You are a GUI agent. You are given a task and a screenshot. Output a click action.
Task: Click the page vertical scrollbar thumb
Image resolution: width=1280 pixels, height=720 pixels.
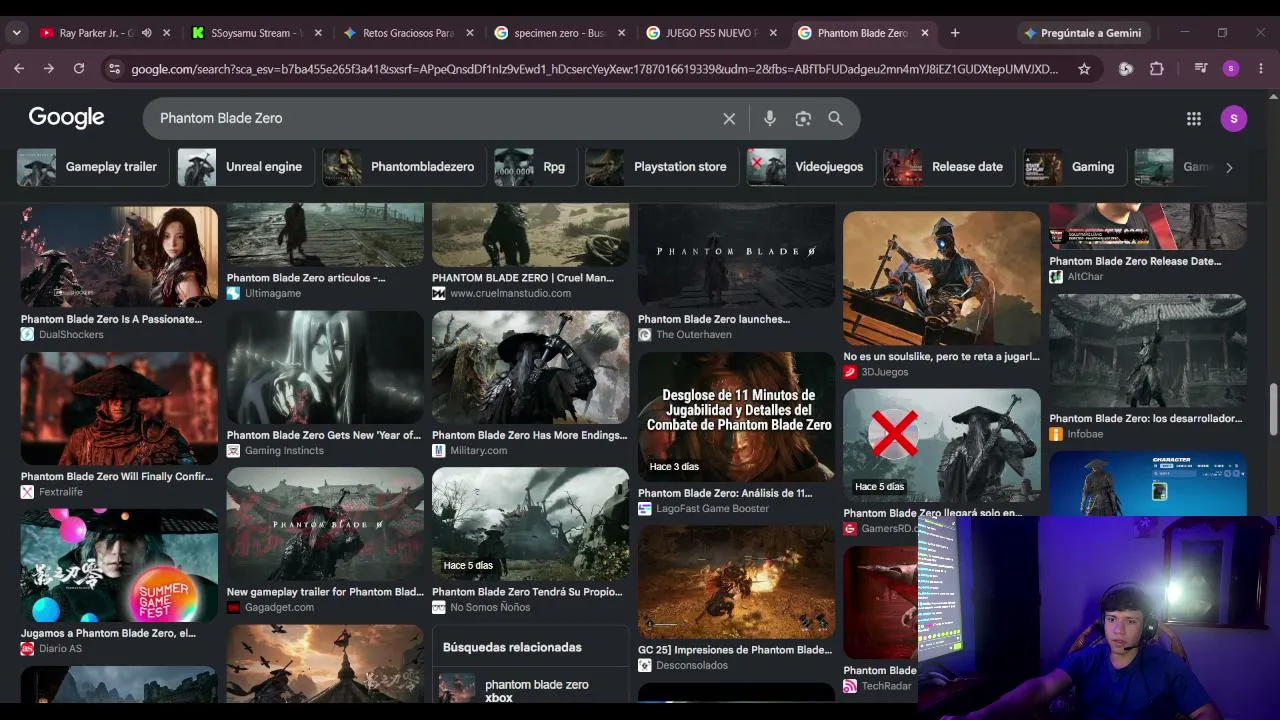1273,409
